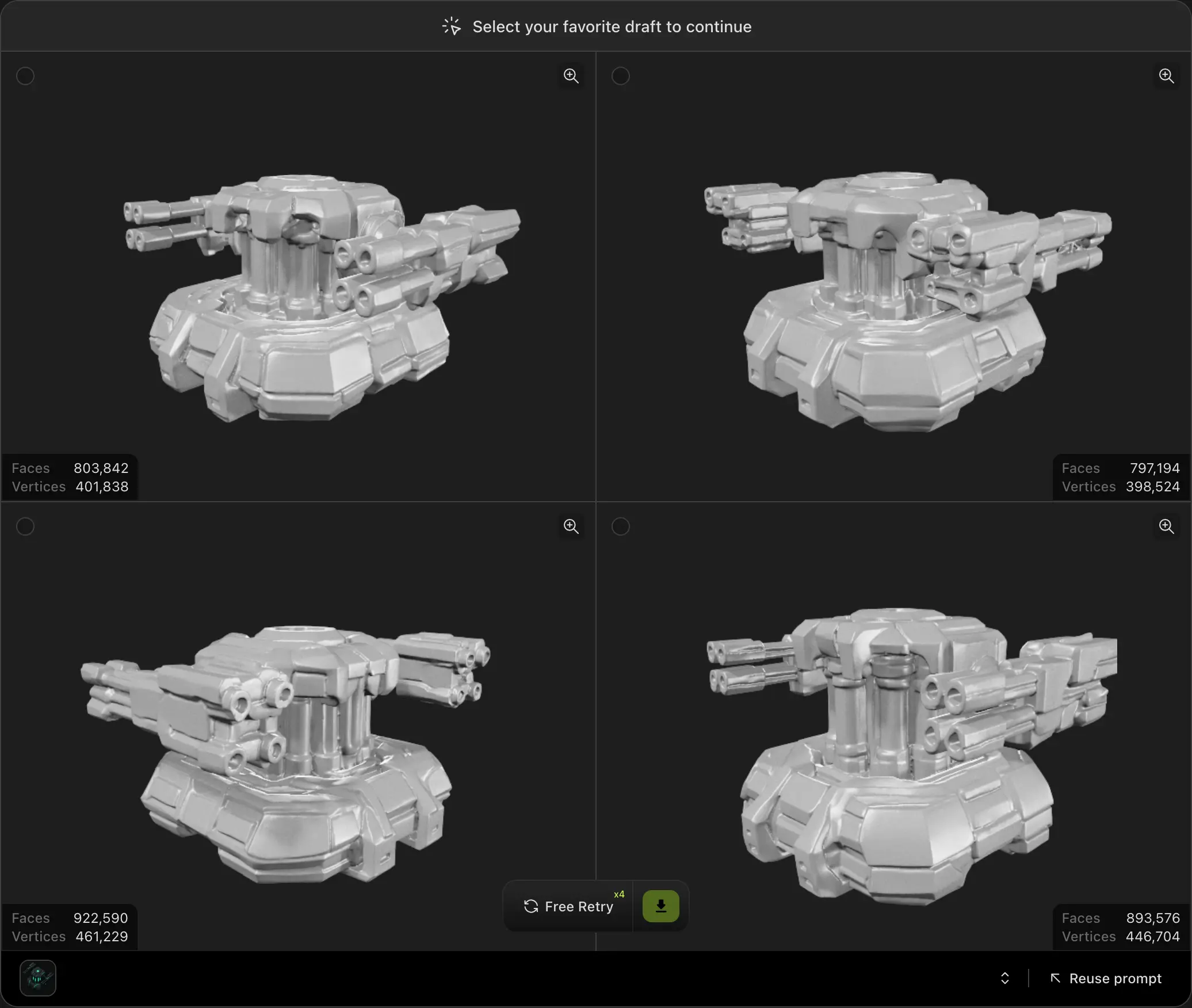Image resolution: width=1192 pixels, height=1008 pixels.
Task: Select the bottom-left draft's radio circle
Action: click(25, 526)
